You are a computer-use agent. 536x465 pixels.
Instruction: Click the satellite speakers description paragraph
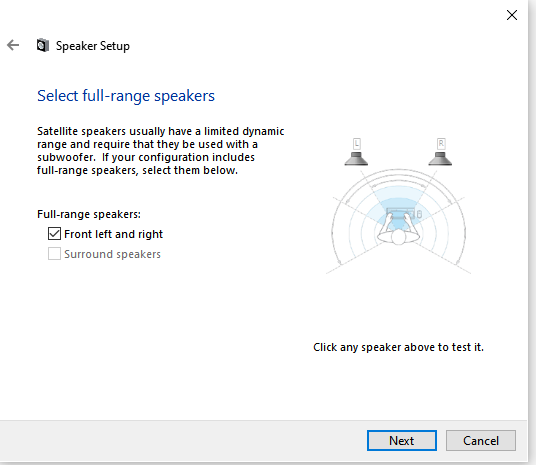point(161,151)
